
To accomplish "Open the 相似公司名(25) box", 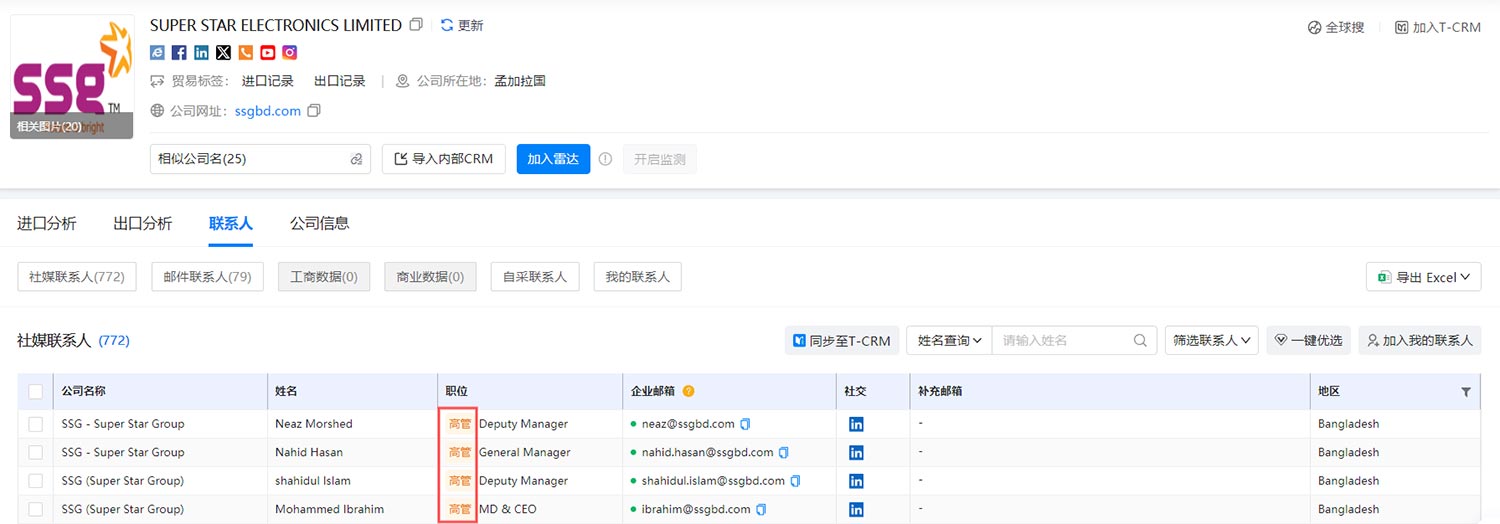I will (260, 159).
